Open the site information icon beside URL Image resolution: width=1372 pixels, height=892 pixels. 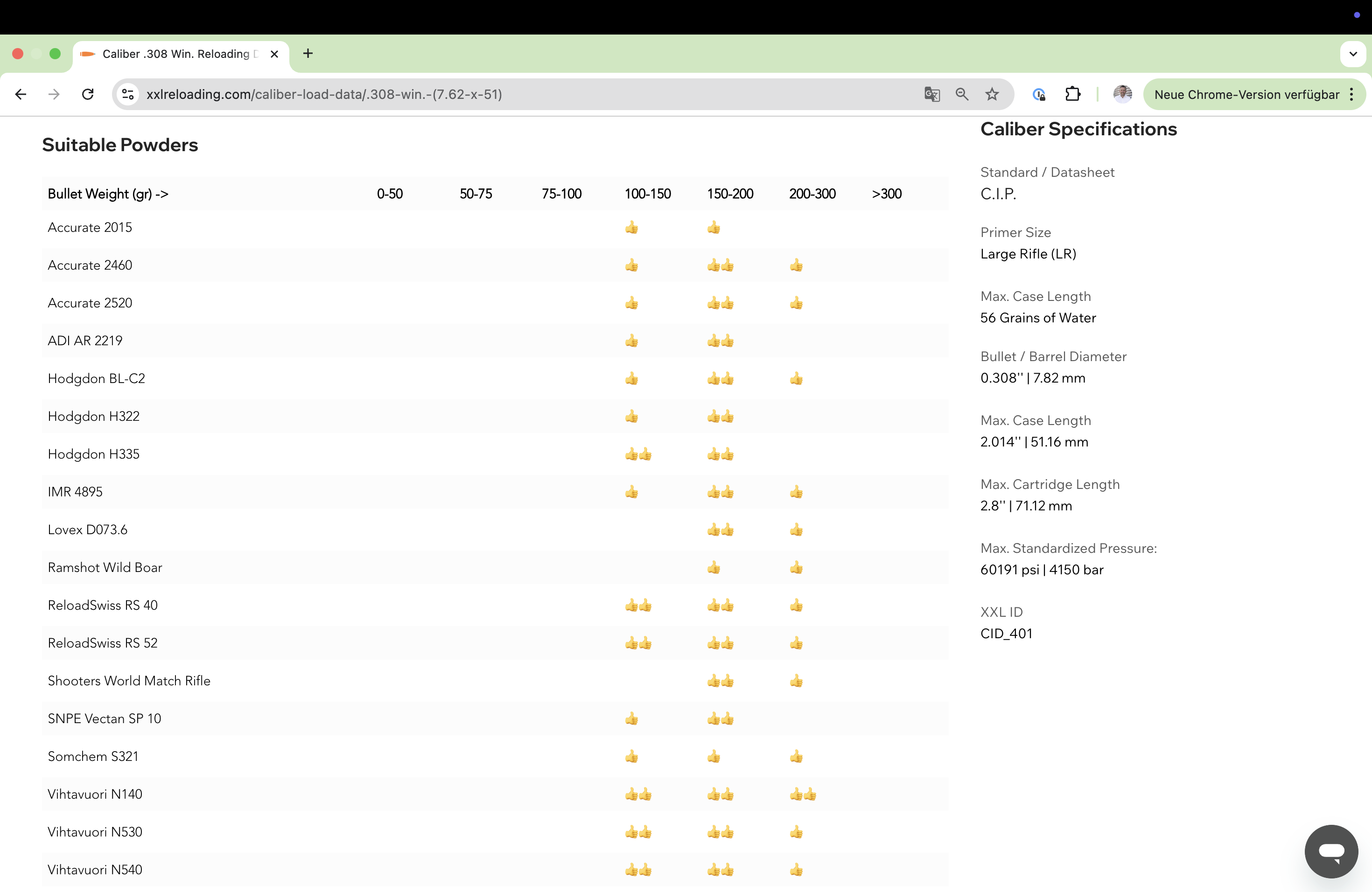[128, 94]
